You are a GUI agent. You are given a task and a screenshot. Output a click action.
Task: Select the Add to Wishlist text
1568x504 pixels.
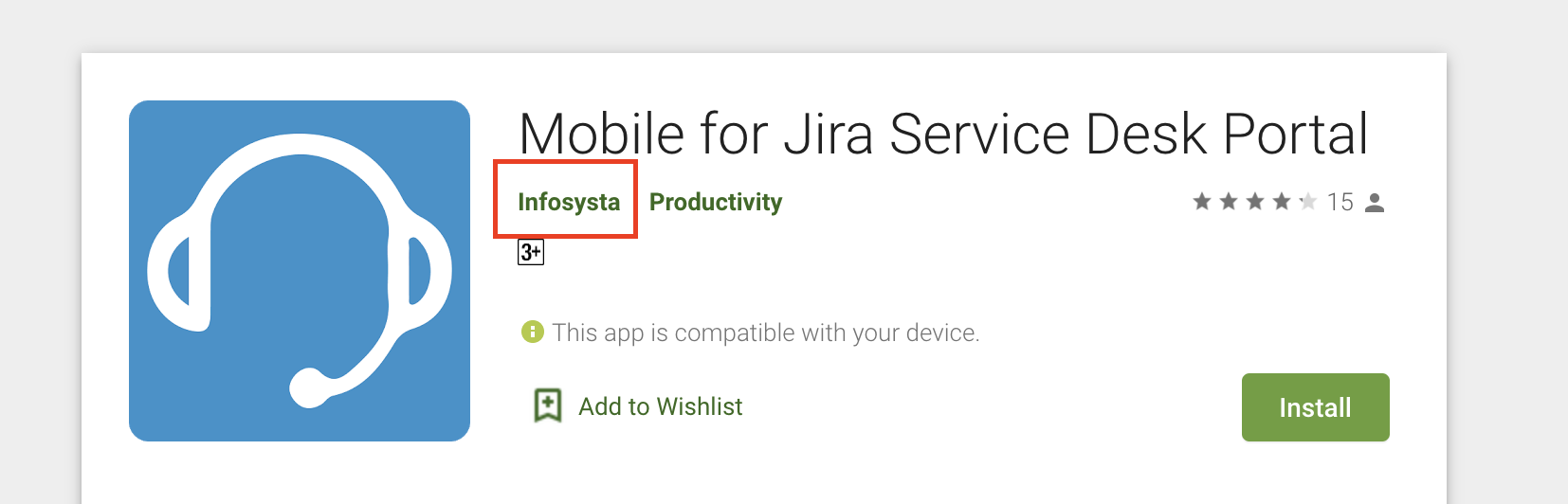pyautogui.click(x=661, y=406)
